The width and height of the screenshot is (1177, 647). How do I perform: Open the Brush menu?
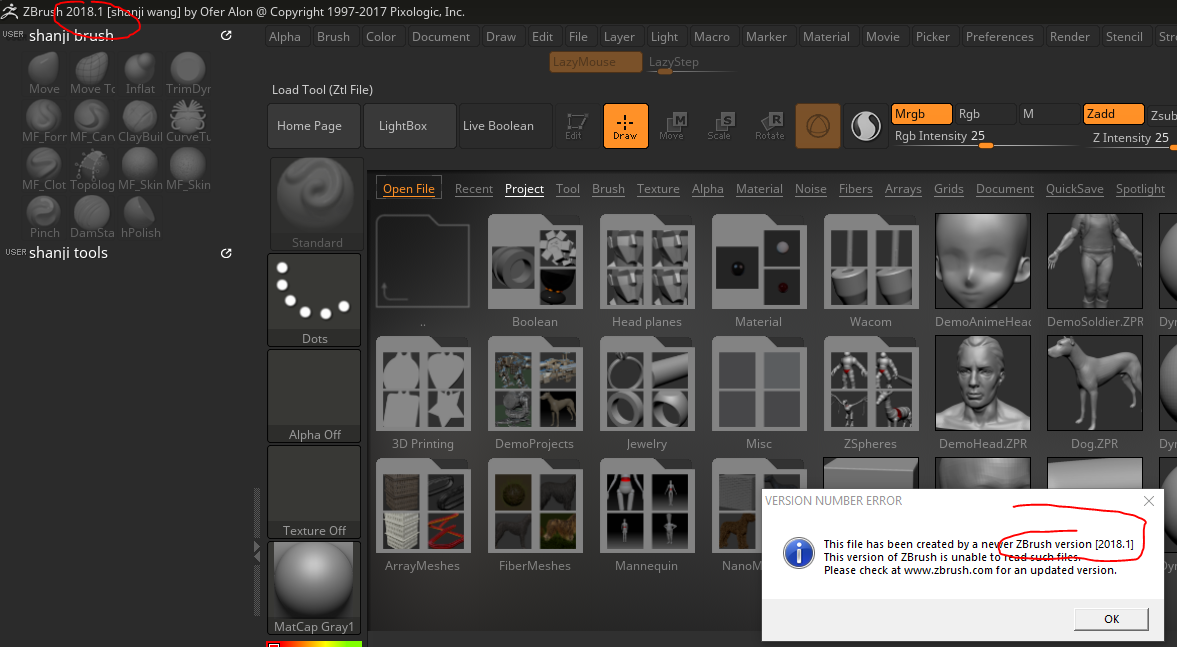(x=333, y=37)
